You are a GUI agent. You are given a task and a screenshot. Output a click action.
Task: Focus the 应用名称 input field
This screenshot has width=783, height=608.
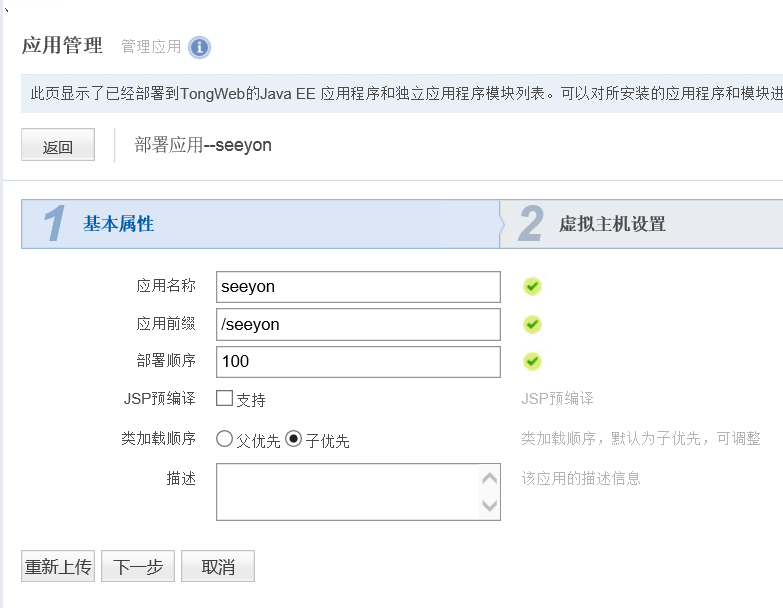click(358, 287)
